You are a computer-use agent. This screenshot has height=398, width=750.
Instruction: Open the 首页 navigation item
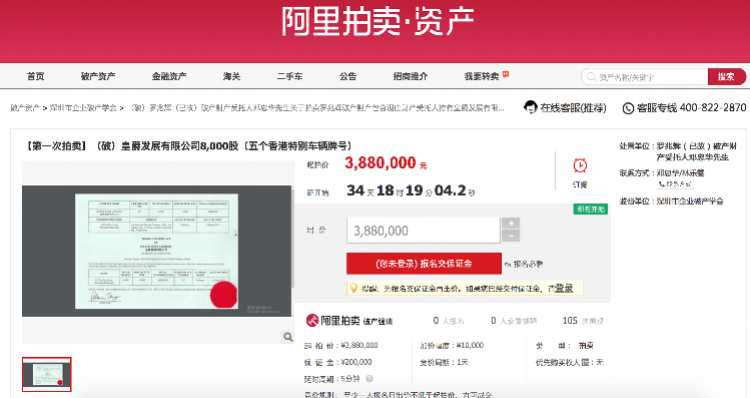click(x=35, y=76)
